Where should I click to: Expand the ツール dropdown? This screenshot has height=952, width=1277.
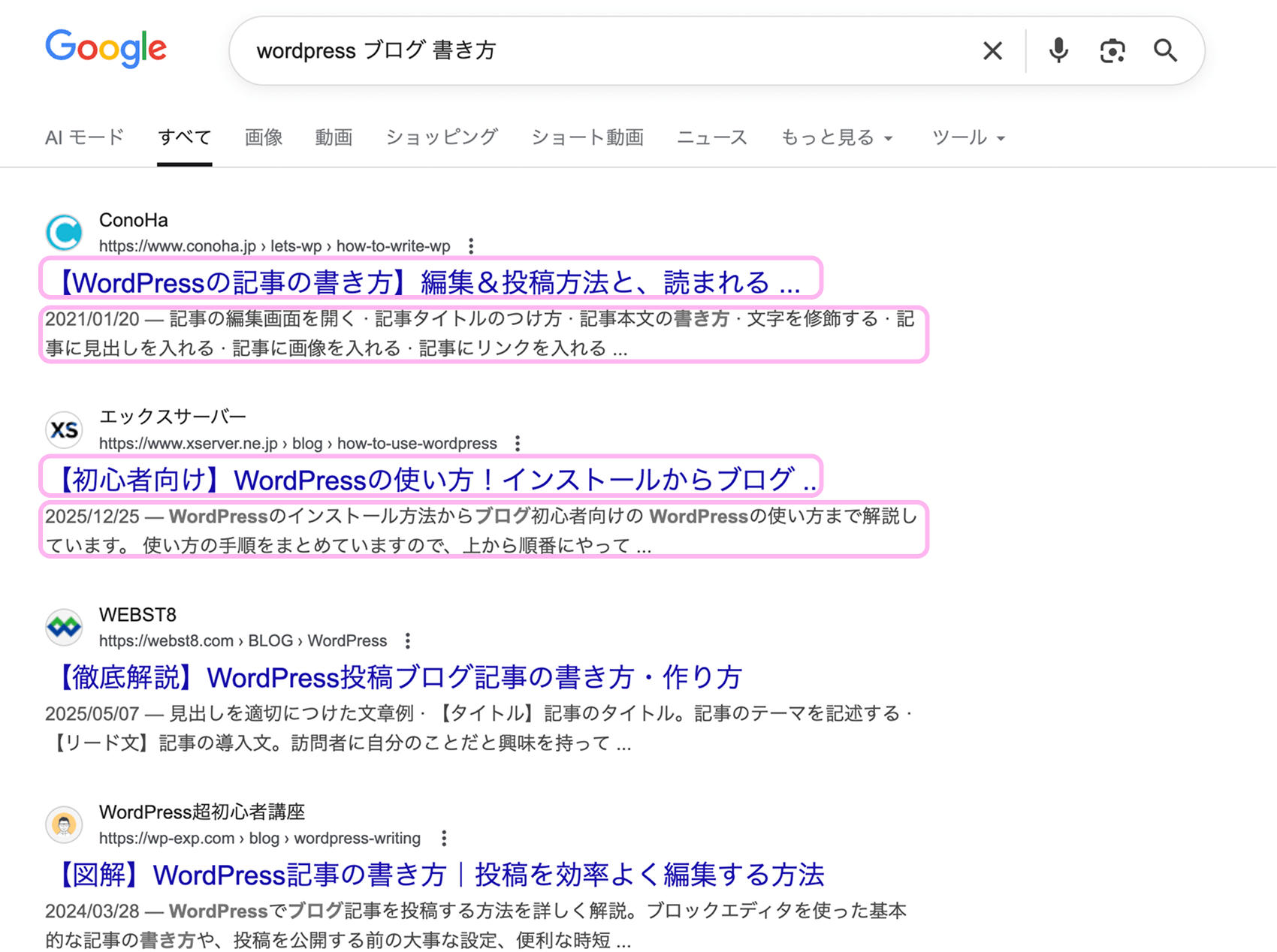[x=968, y=137]
